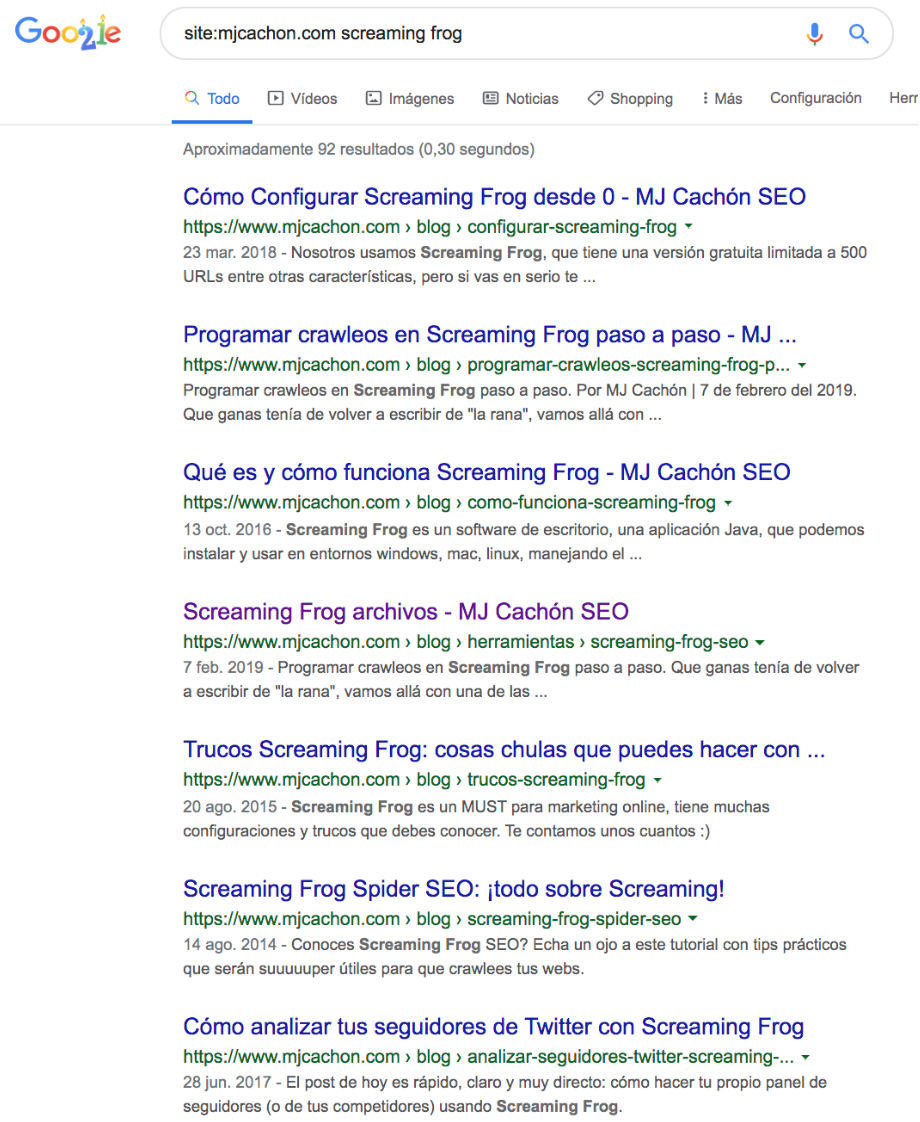Click the '7 feb. 2019' snippet date
Image resolution: width=920 pixels, height=1122 pixels.
[223, 668]
